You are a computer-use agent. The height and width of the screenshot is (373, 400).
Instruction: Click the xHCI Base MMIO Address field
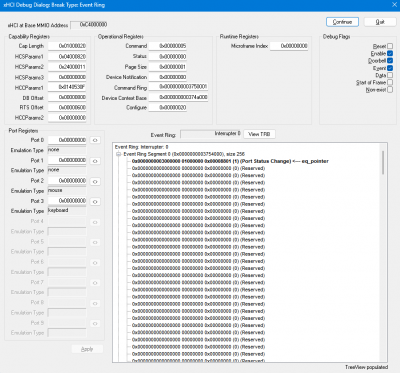tap(89, 25)
